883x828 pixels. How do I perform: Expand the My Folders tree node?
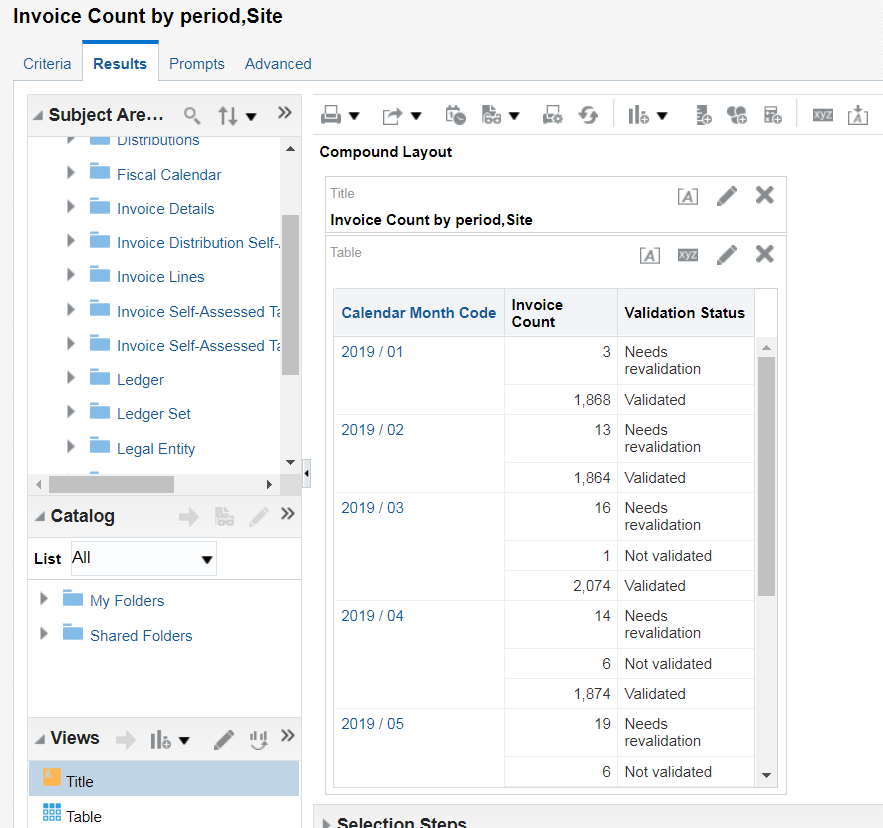(x=41, y=600)
